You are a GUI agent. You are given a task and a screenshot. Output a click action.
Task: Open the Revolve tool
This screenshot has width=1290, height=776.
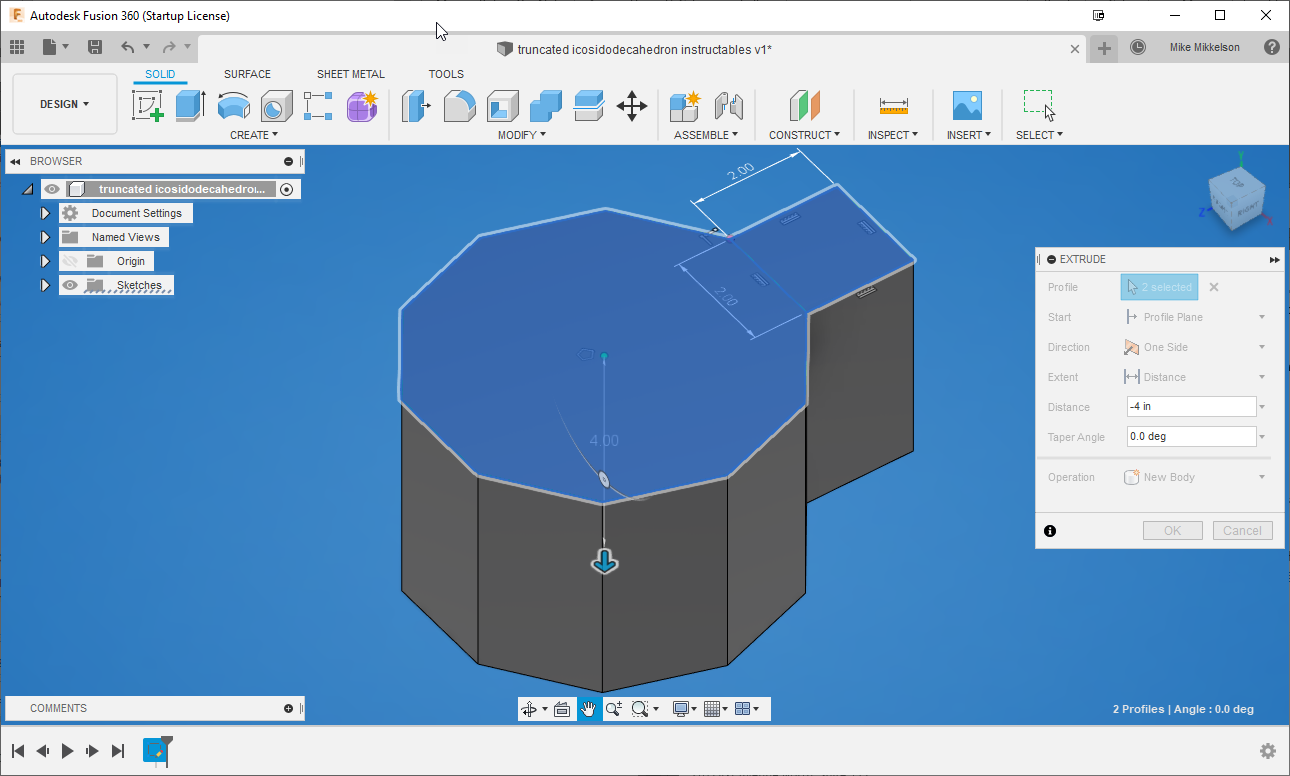pos(233,105)
